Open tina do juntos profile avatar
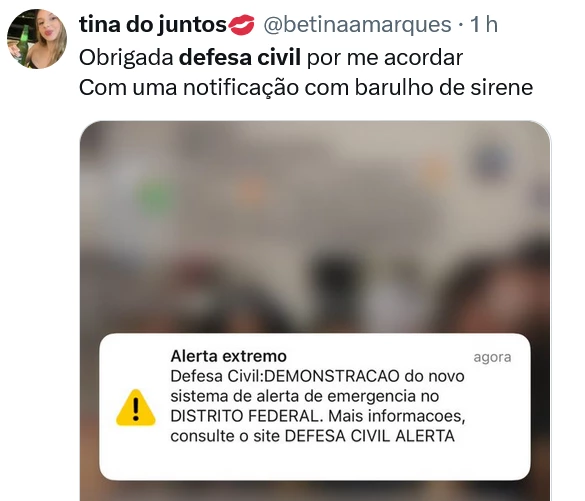Screen dimensions: 585x501 (37, 39)
